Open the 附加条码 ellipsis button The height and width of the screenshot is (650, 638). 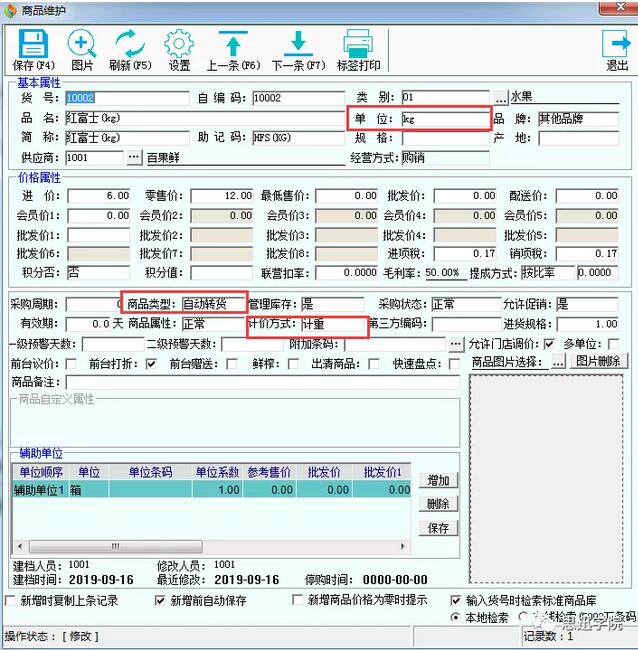pos(456,344)
